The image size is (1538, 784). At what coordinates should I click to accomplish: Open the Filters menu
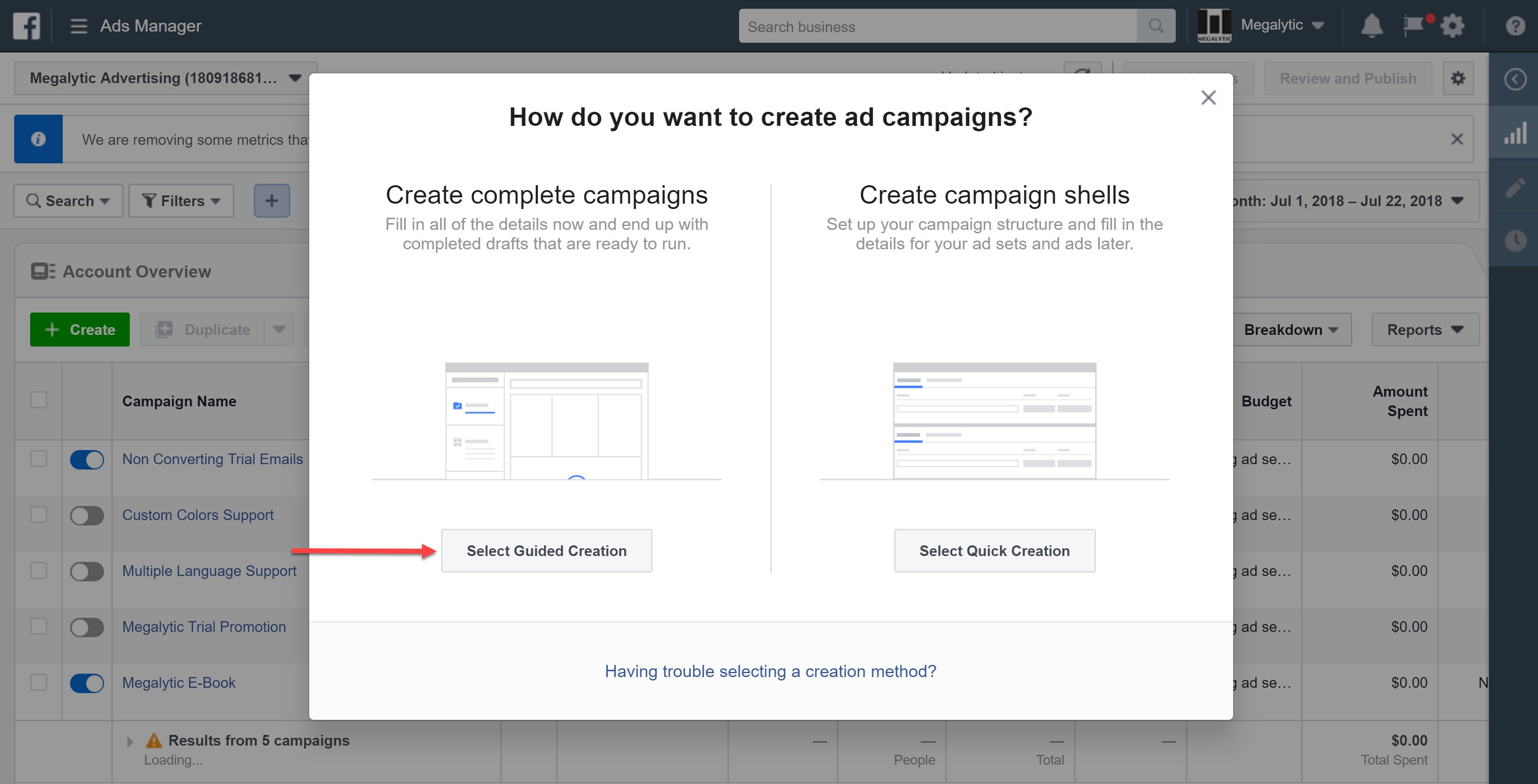(181, 201)
